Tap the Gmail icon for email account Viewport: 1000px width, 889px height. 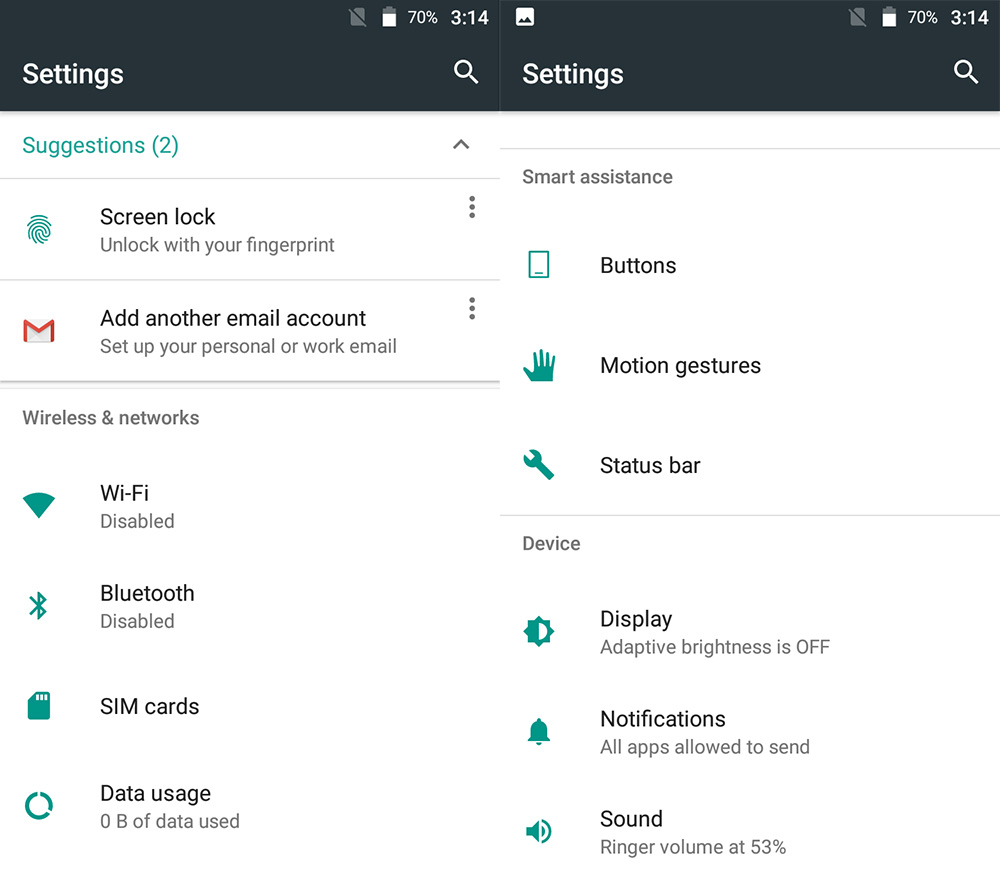[x=39, y=330]
